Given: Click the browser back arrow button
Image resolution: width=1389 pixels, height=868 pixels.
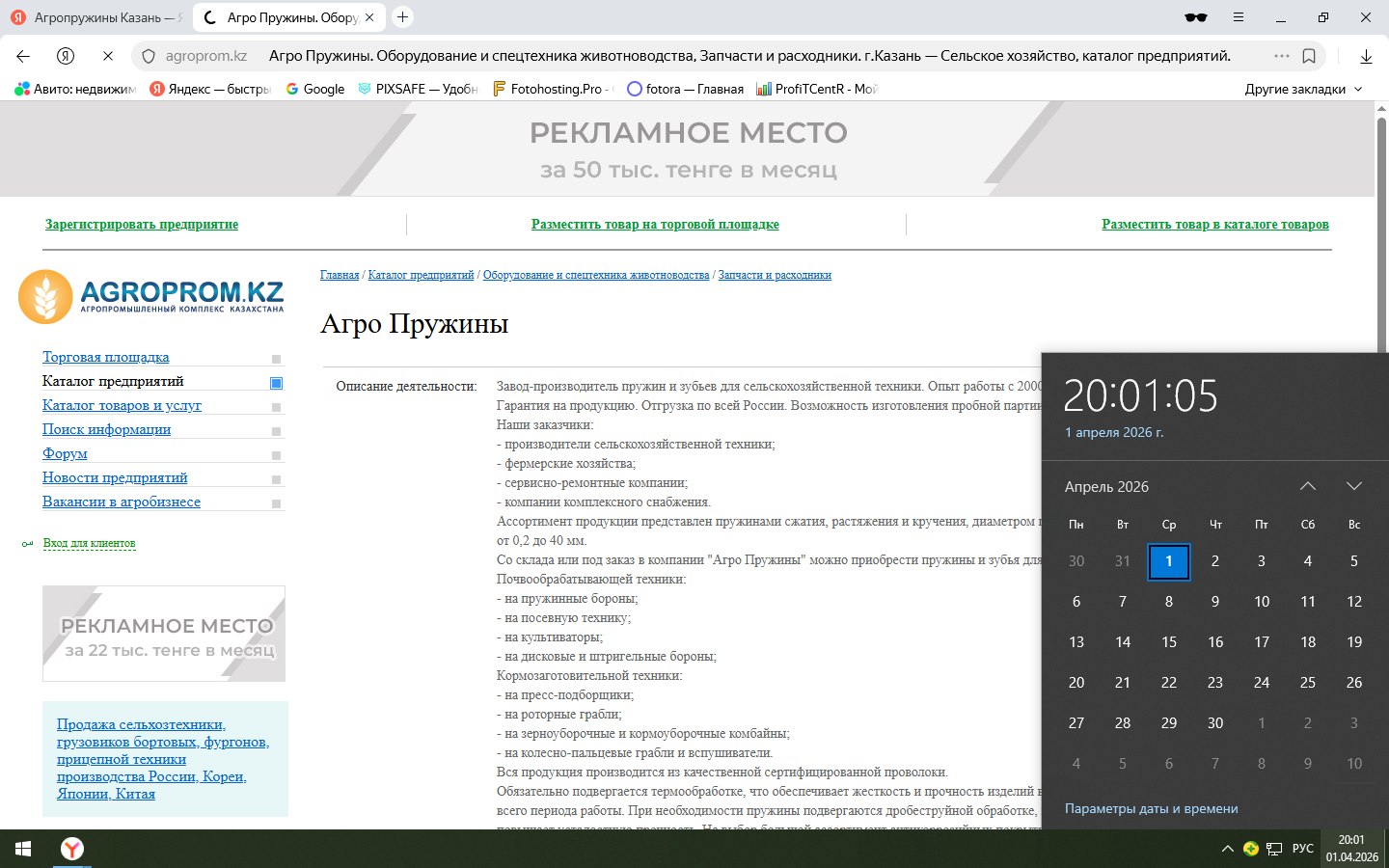Looking at the screenshot, I should point(23,56).
